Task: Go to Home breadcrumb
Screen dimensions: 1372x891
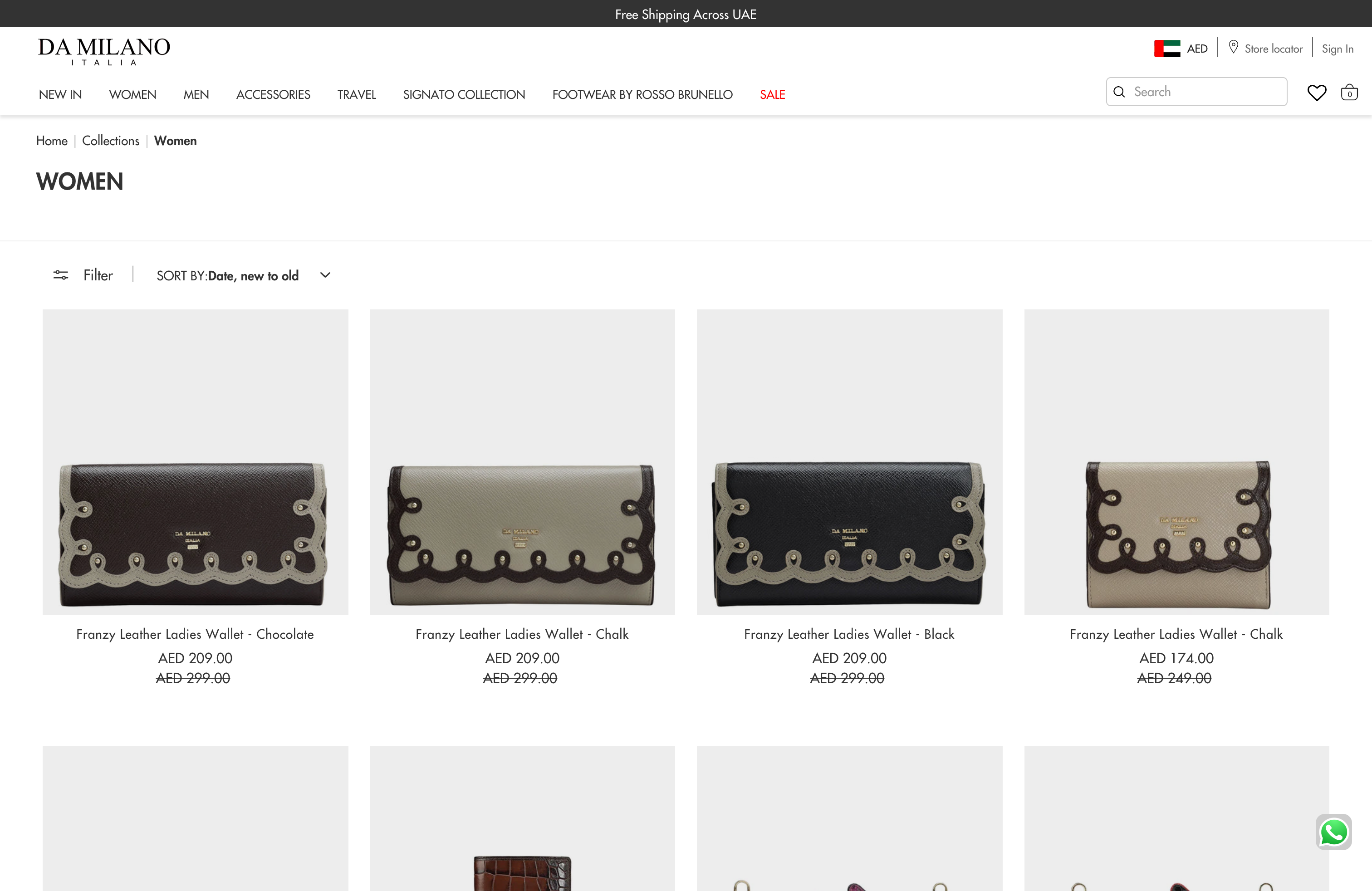Action: (x=52, y=141)
